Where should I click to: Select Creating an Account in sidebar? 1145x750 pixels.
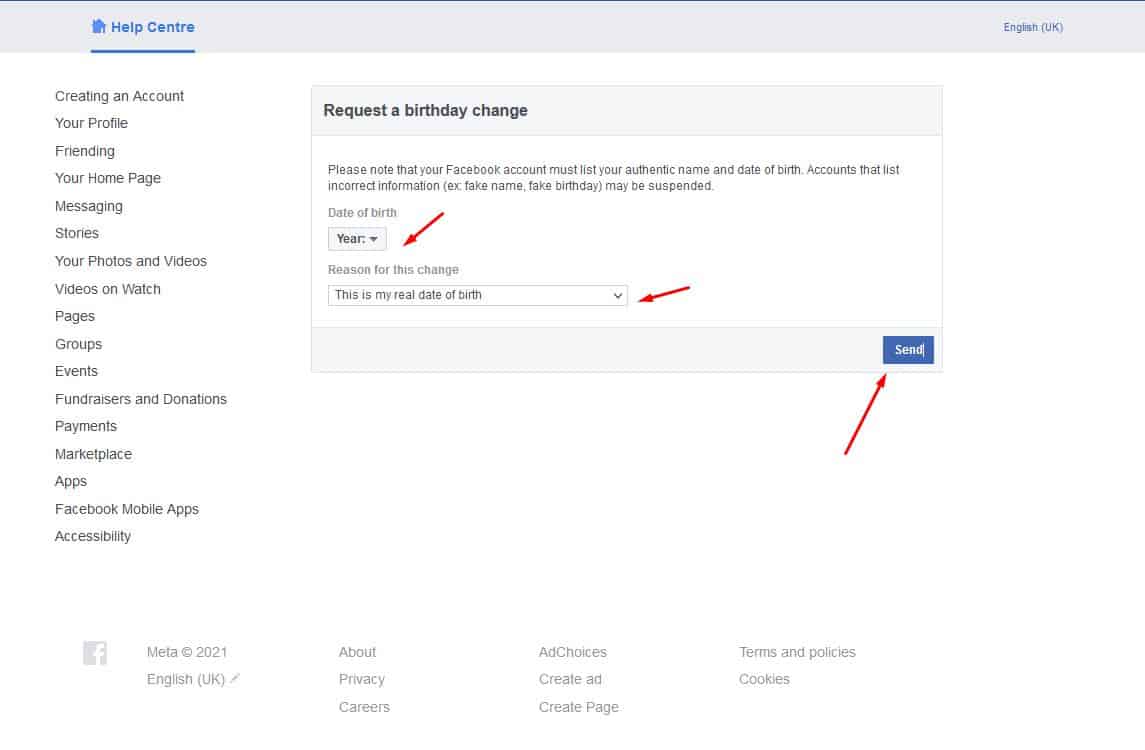pos(119,96)
